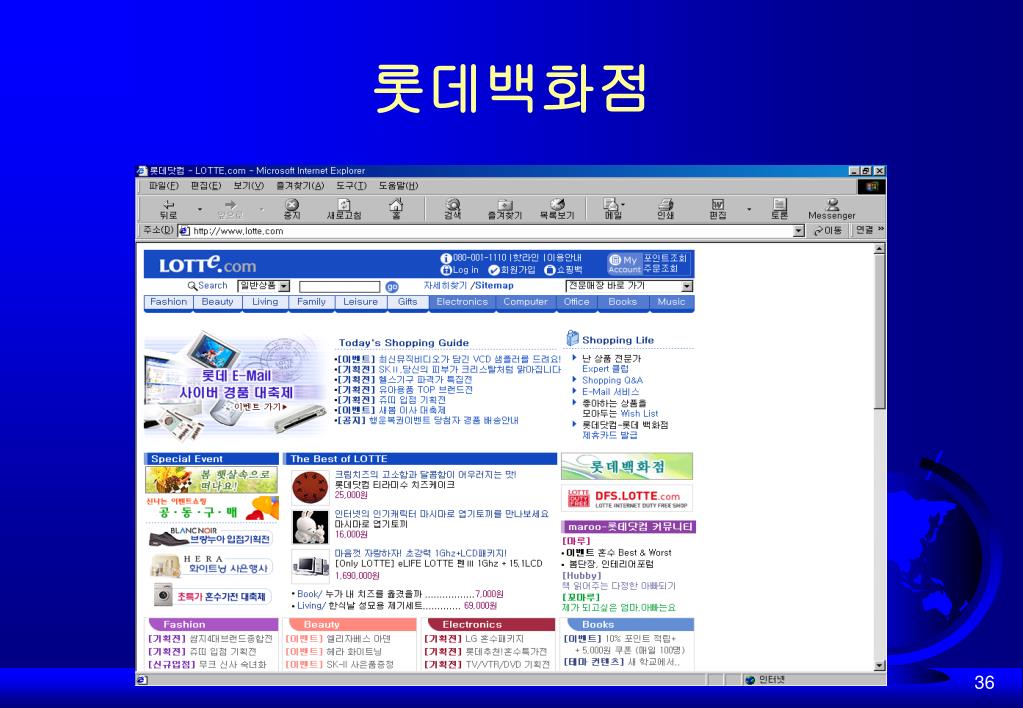Click the Stop (중지) toolbar icon

tap(292, 209)
